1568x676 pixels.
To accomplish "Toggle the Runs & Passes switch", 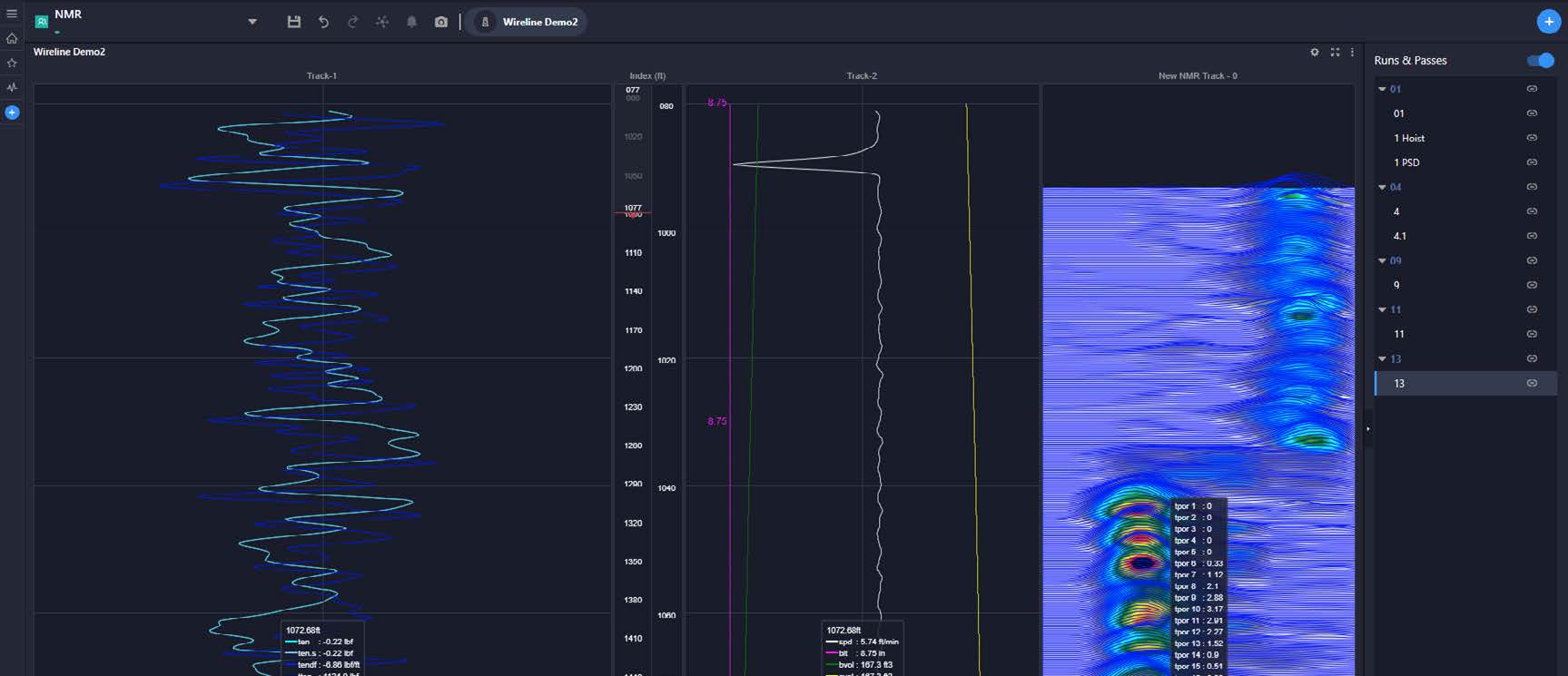I will pyautogui.click(x=1540, y=61).
